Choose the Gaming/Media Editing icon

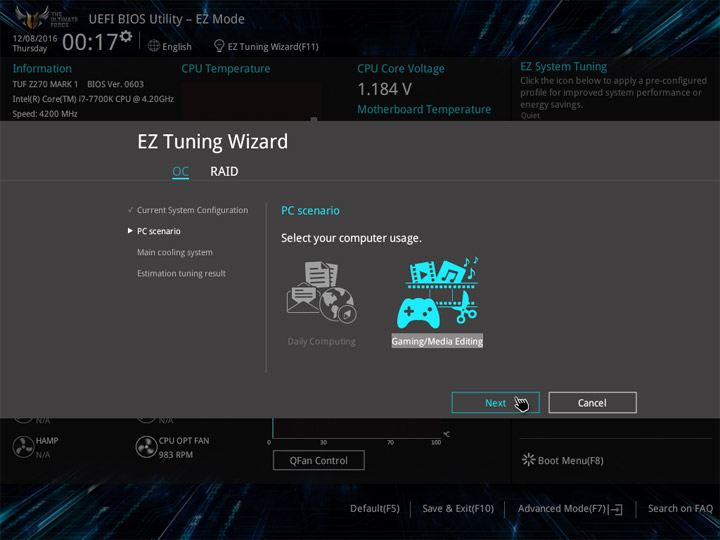tap(438, 292)
